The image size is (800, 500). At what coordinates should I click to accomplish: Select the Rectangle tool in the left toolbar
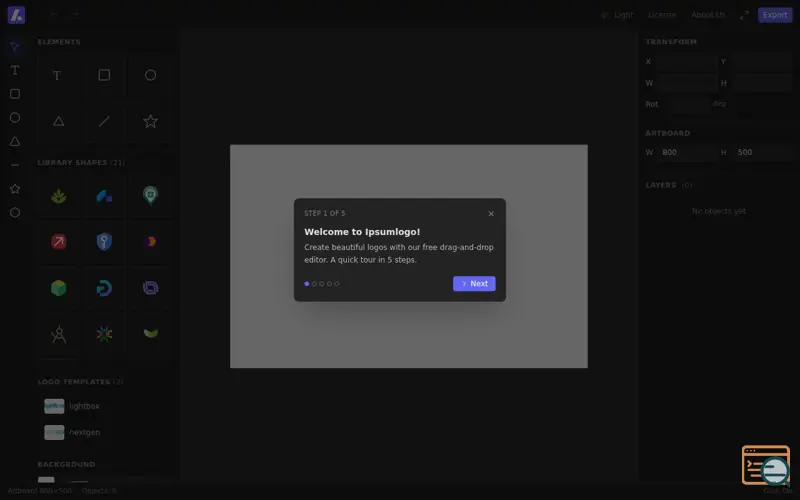coord(15,94)
